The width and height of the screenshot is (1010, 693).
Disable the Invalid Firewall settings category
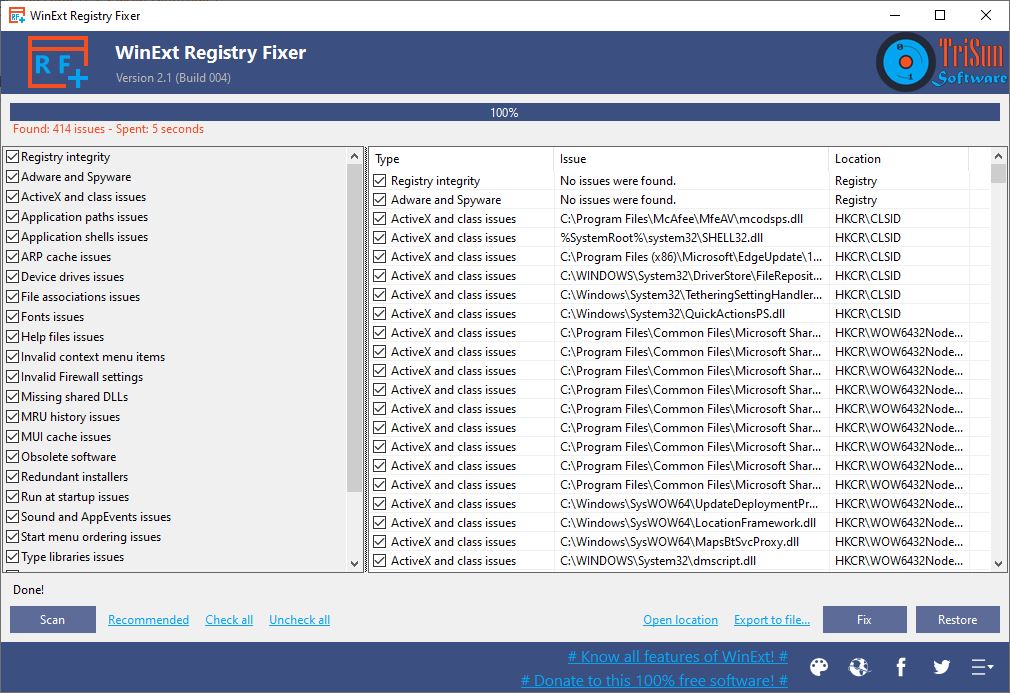12,376
